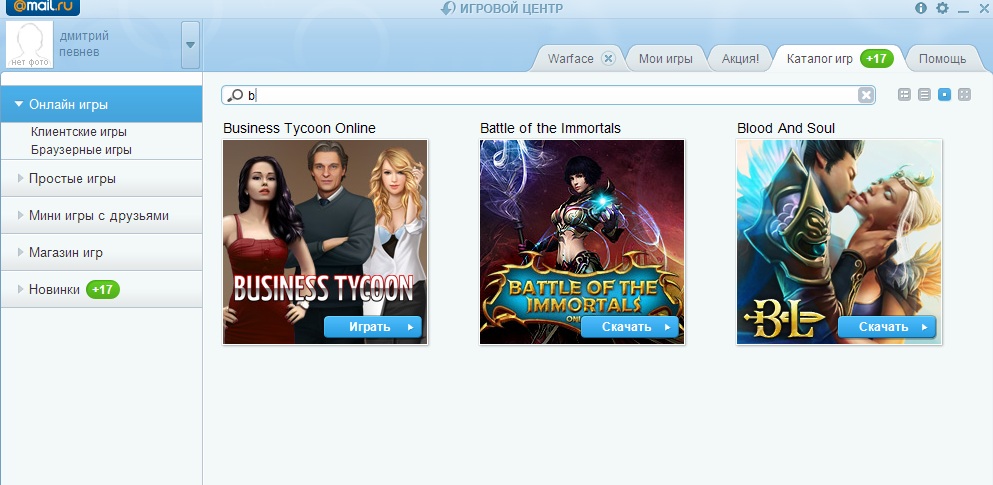Click the user profile photo placeholder
The image size is (993, 485).
(30, 44)
